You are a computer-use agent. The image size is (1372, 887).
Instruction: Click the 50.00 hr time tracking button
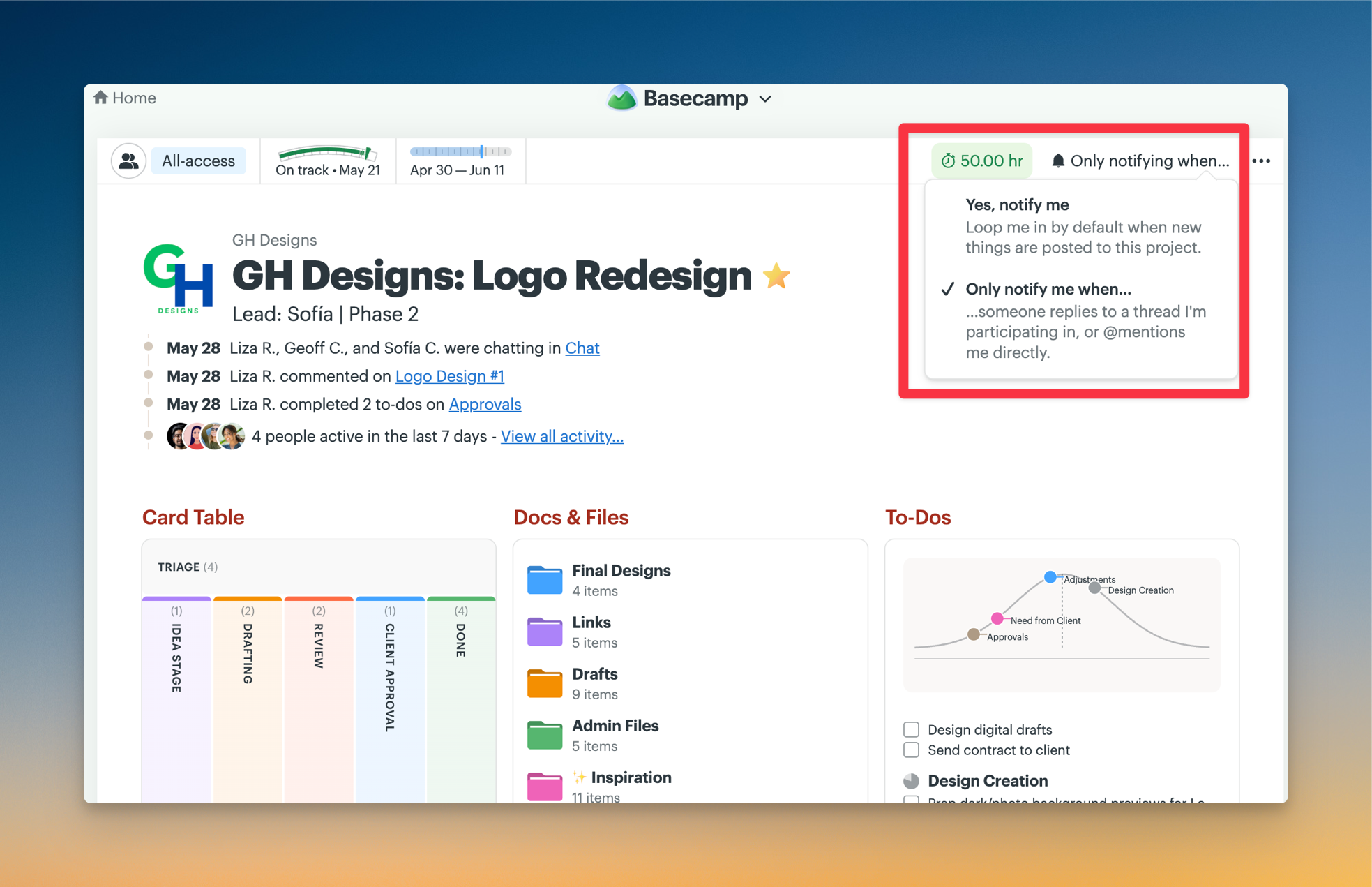click(x=982, y=161)
